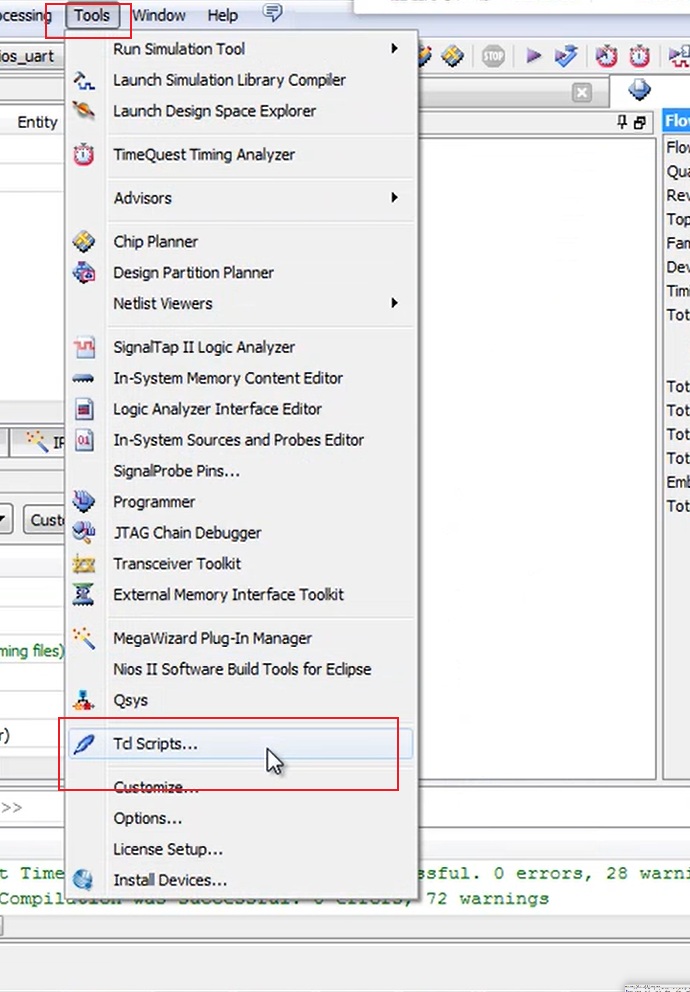The image size is (690, 992).
Task: Select SignalProbe Pins menu entry
Action: click(241, 471)
